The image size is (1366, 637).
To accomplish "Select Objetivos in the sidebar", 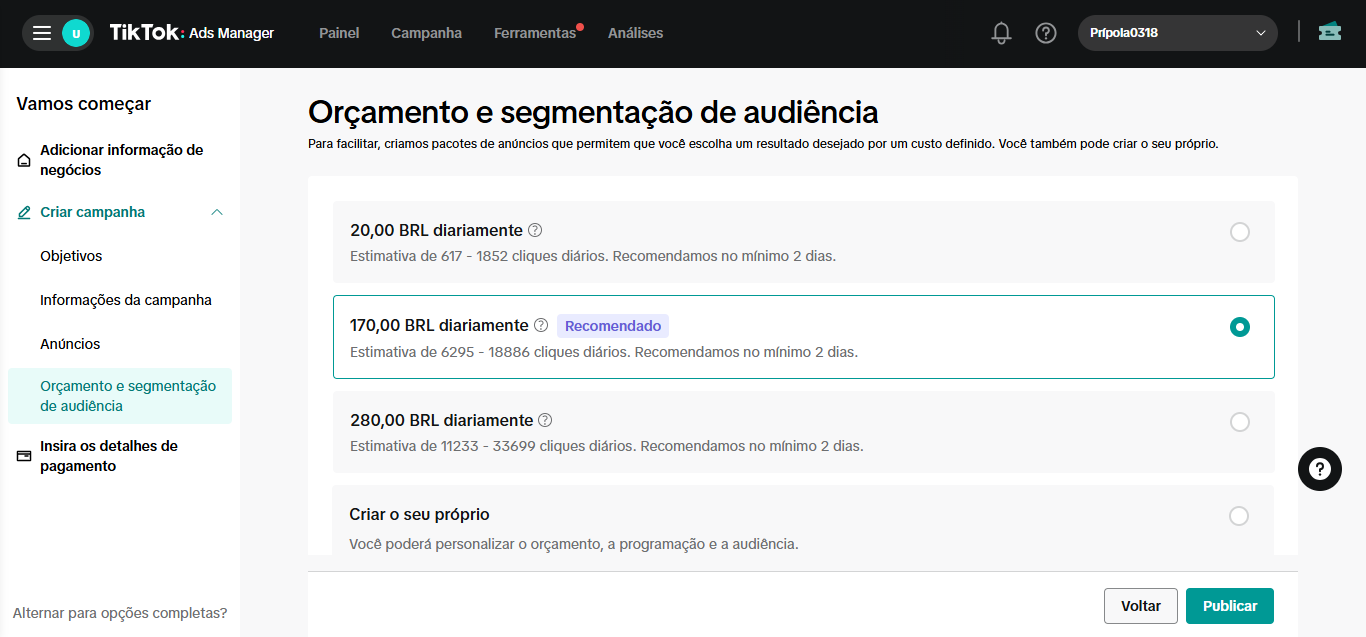I will (70, 255).
